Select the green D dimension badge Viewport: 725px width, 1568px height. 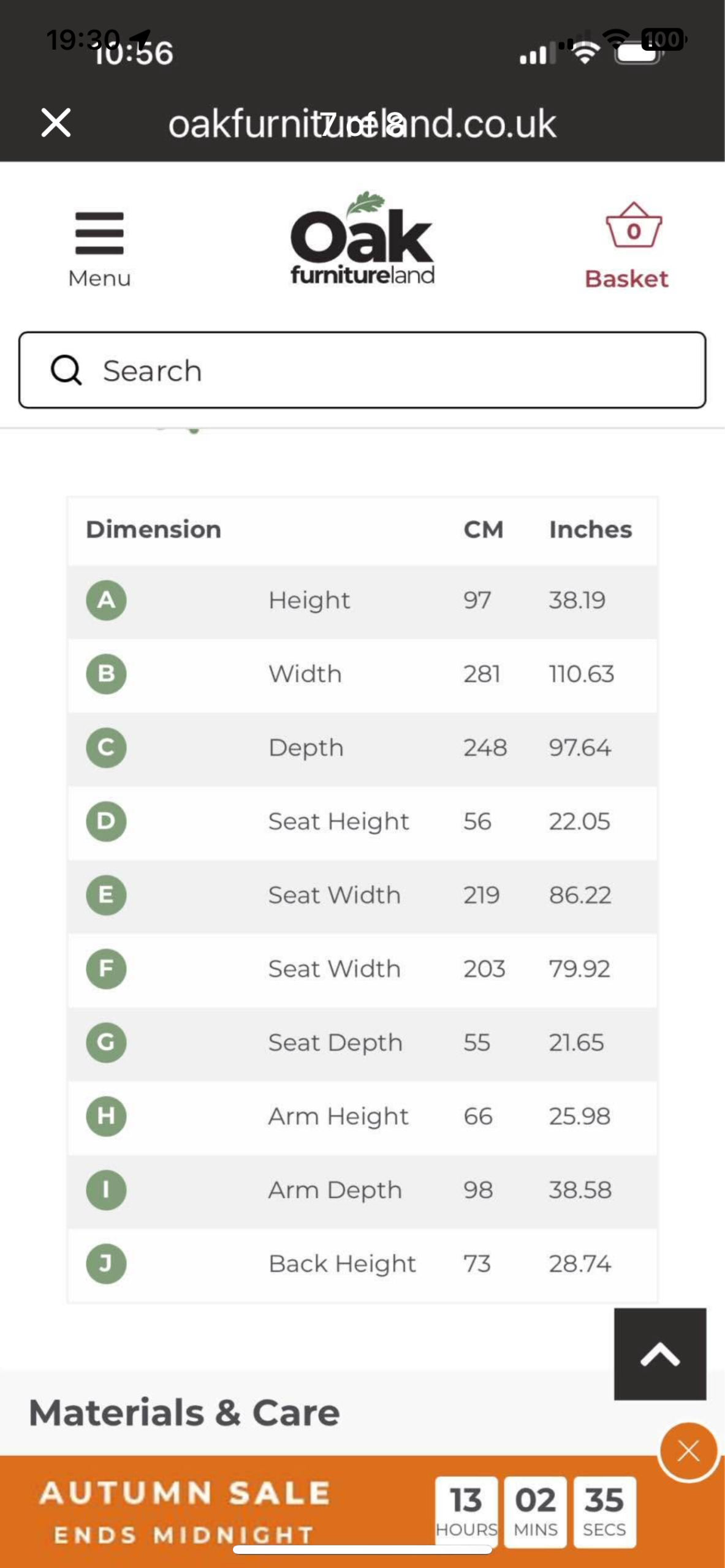coord(106,821)
